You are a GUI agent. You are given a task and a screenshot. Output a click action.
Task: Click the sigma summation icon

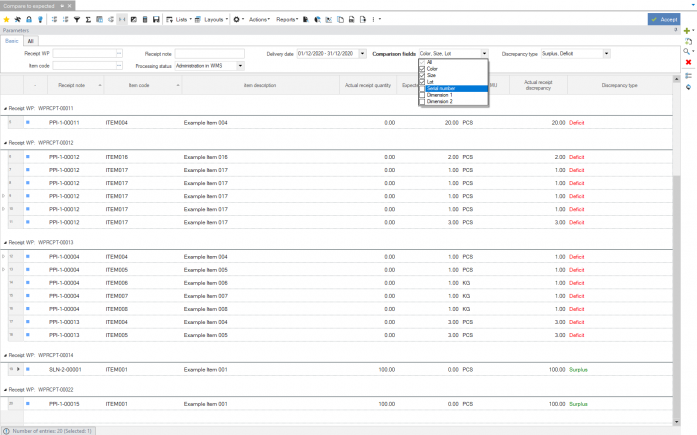coord(88,20)
